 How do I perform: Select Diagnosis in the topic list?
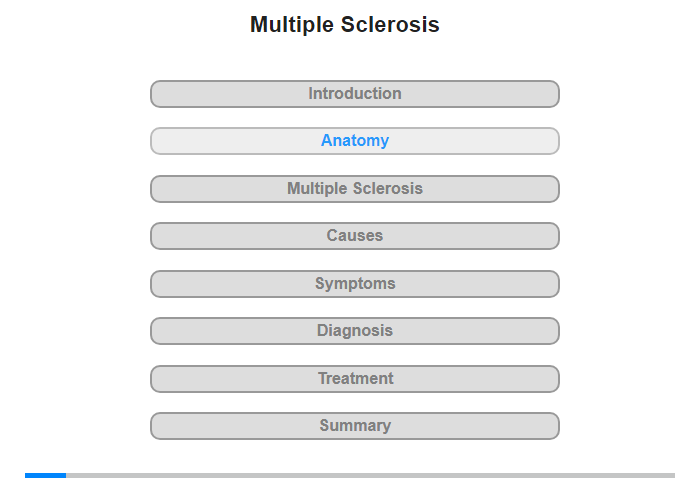pyautogui.click(x=354, y=331)
